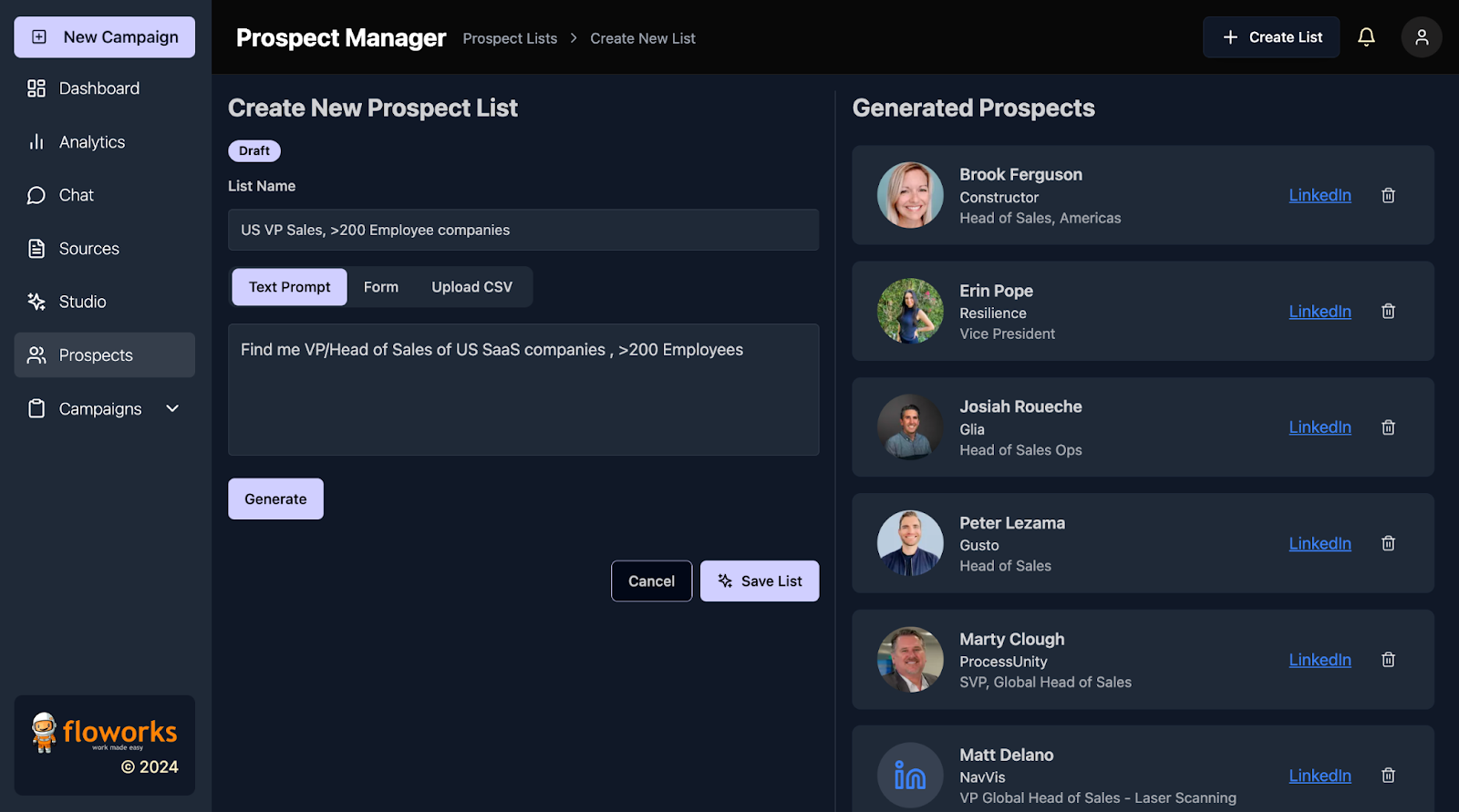Trash the Marty Clough prospect entry
Screen dimensions: 1459x812
click(x=1388, y=660)
